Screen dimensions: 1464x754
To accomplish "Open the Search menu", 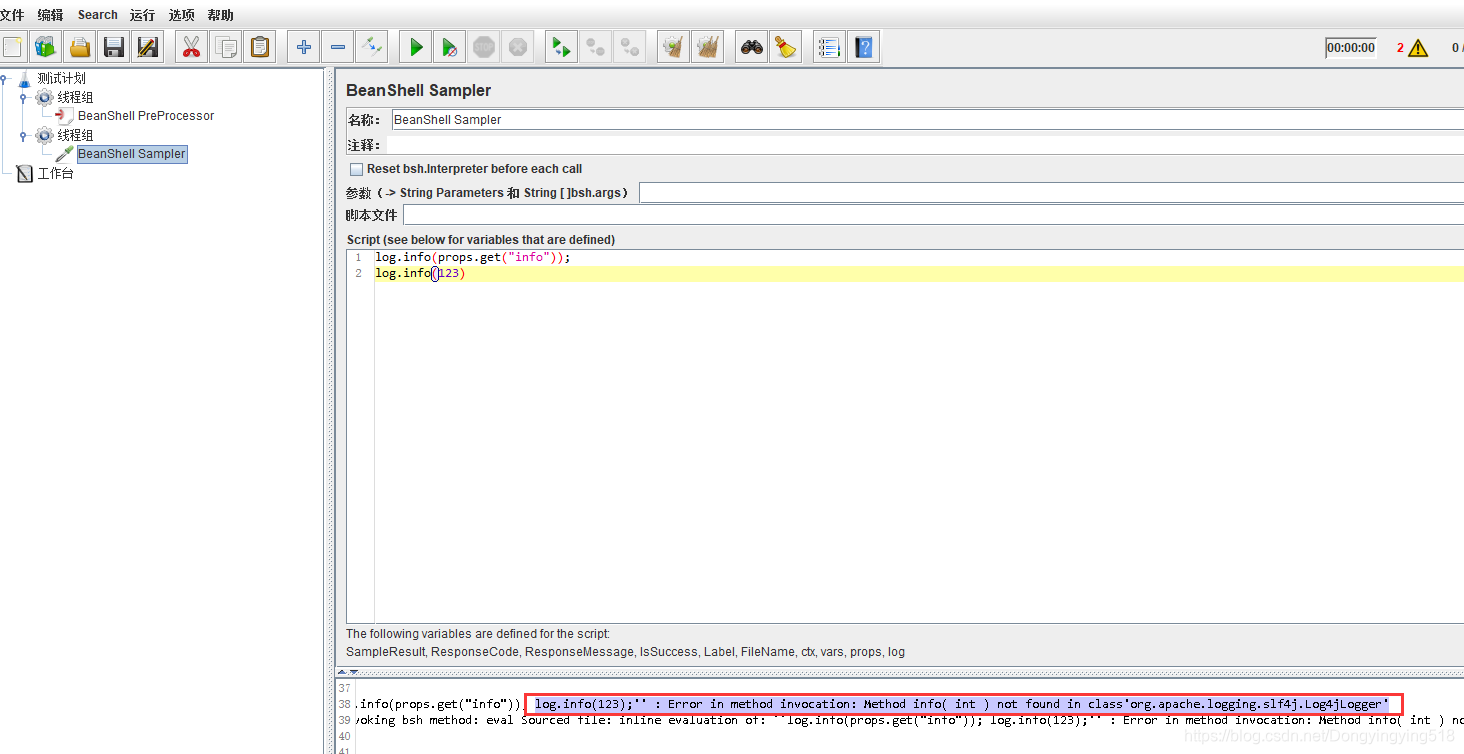I will point(98,15).
